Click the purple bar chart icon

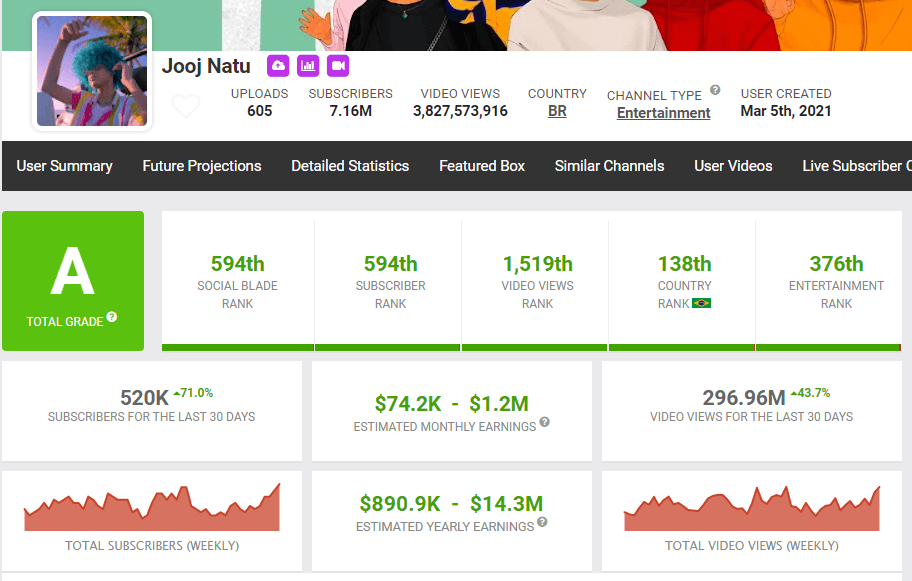tap(308, 66)
